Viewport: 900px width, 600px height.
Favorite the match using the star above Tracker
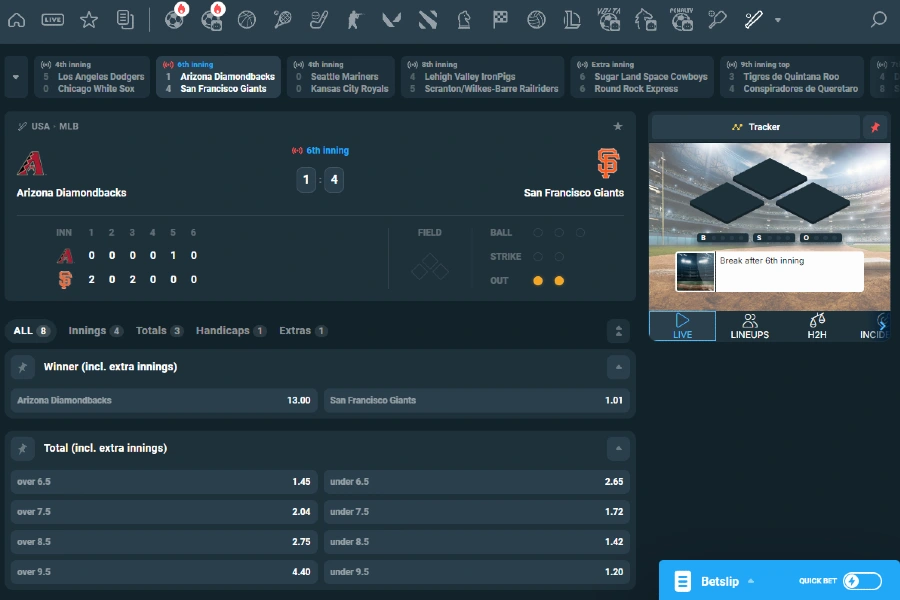coord(618,126)
